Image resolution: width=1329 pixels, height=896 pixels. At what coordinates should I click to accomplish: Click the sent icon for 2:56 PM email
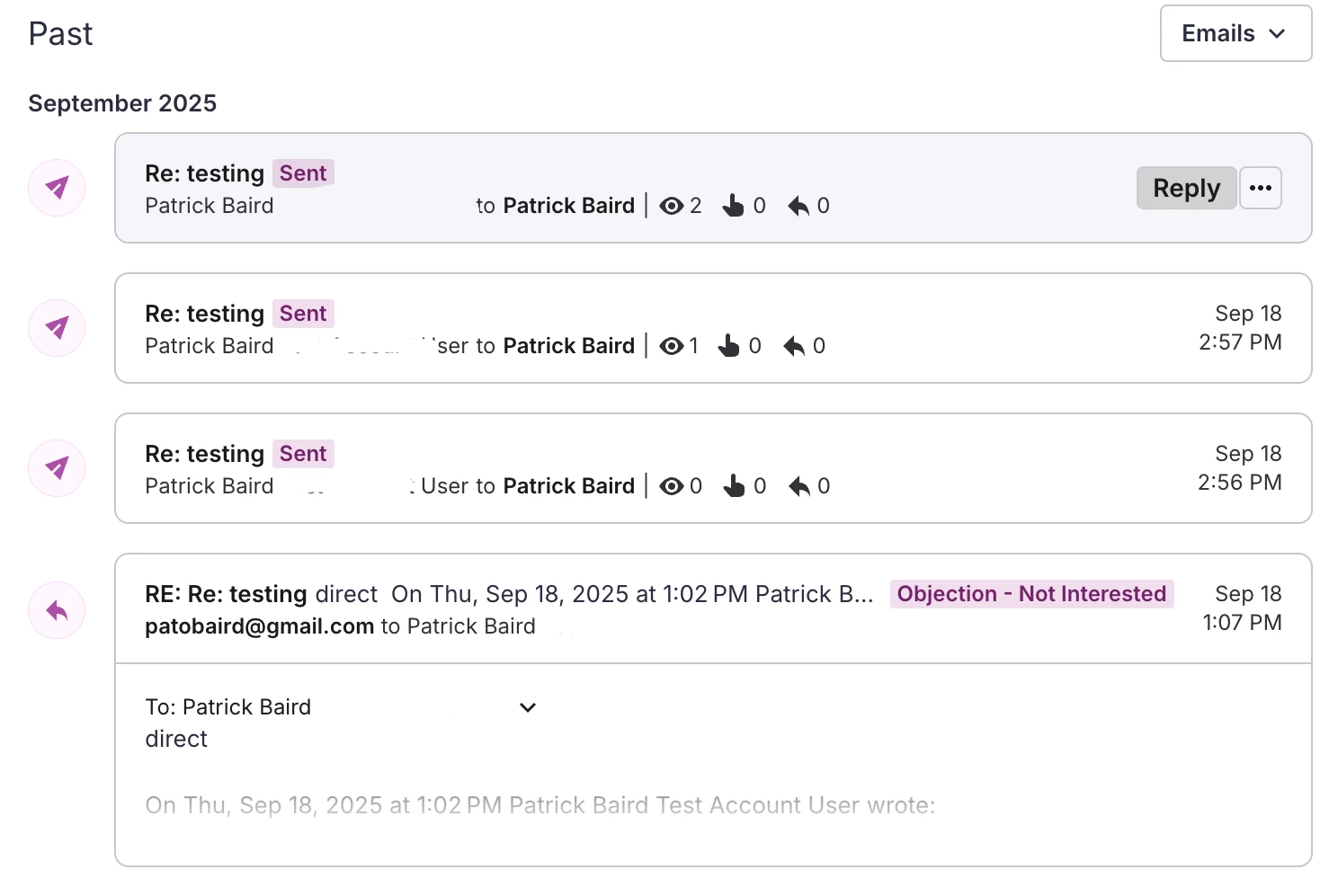(57, 468)
